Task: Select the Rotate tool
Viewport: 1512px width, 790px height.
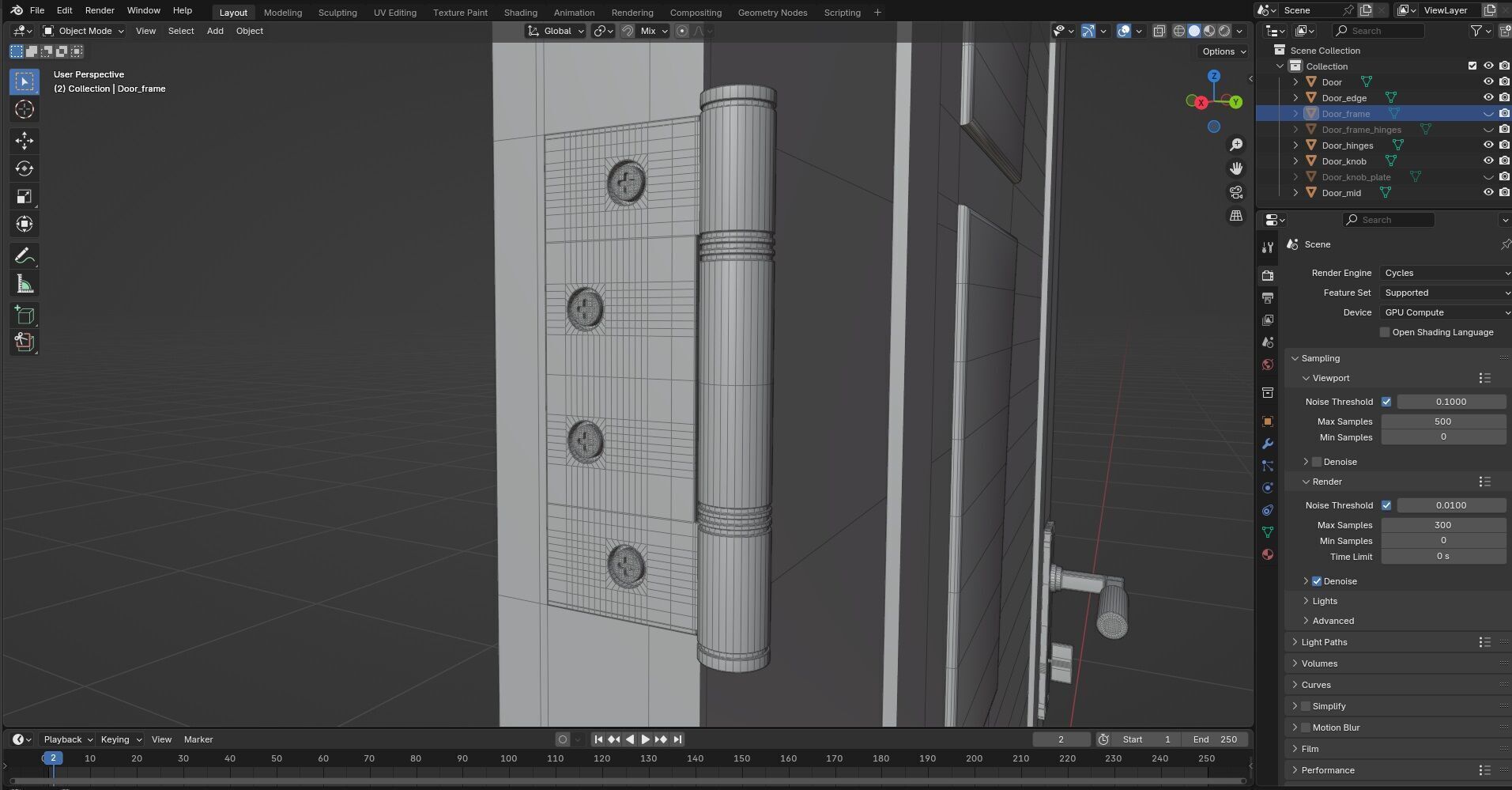Action: [x=25, y=168]
